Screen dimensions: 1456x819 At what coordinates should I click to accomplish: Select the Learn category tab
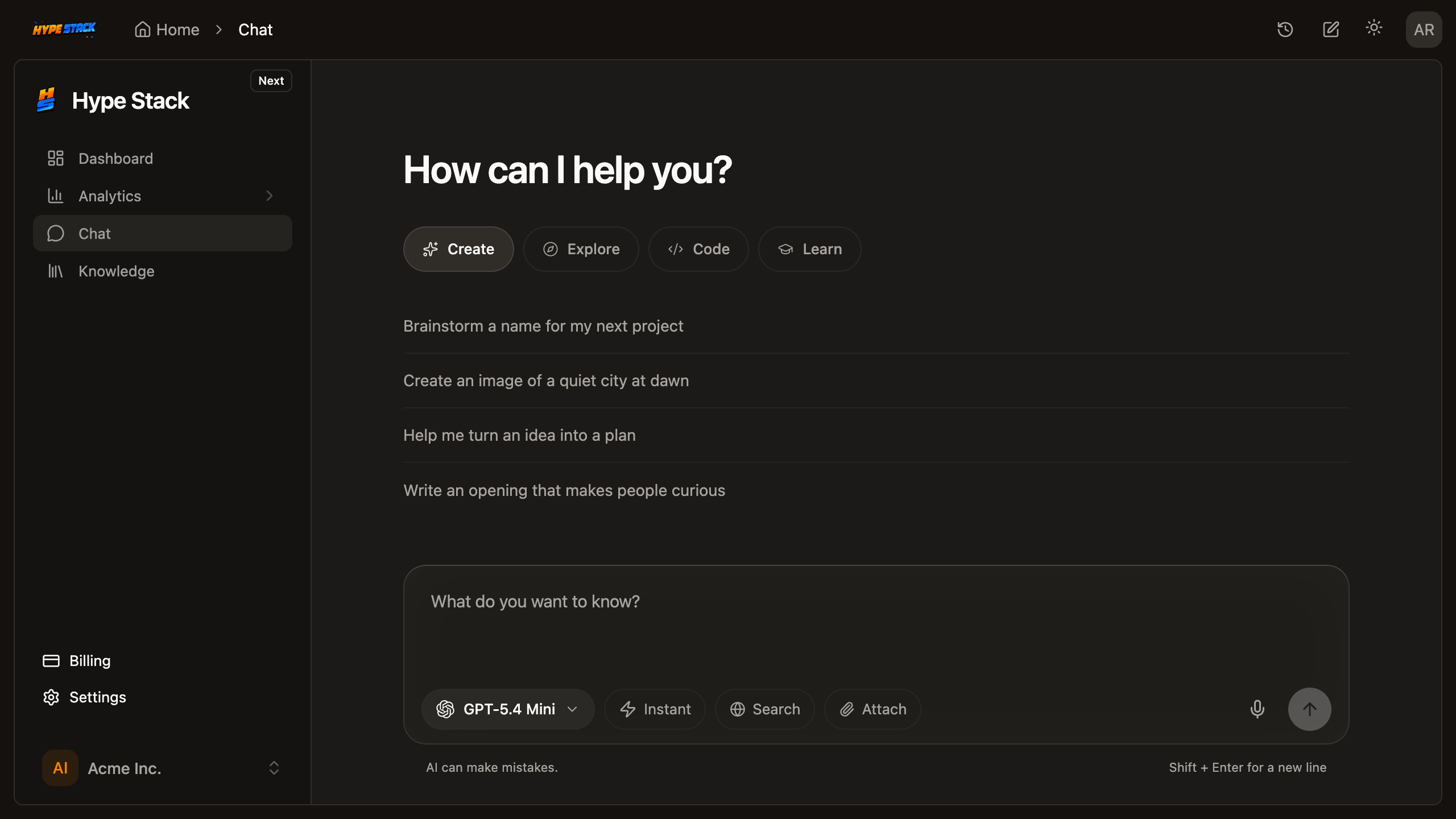[810, 249]
